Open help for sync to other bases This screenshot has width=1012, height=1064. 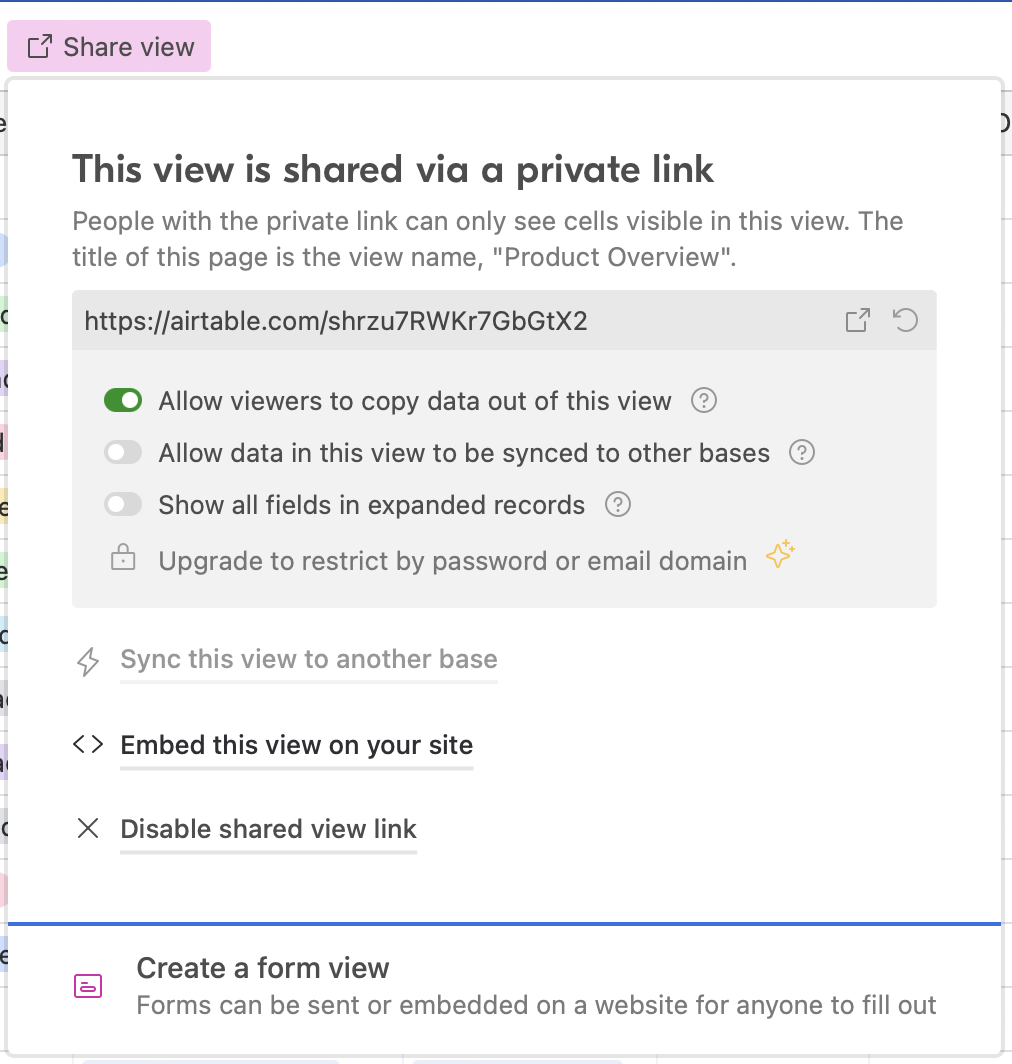802,453
